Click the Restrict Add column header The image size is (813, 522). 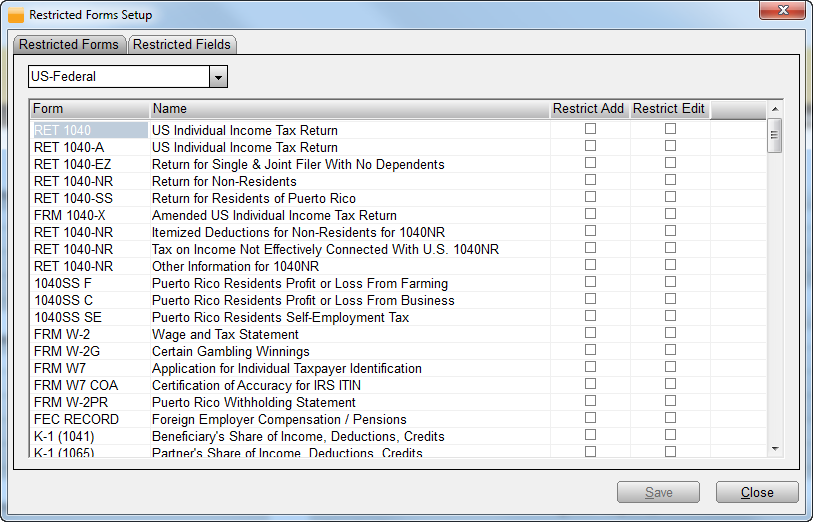(x=589, y=109)
